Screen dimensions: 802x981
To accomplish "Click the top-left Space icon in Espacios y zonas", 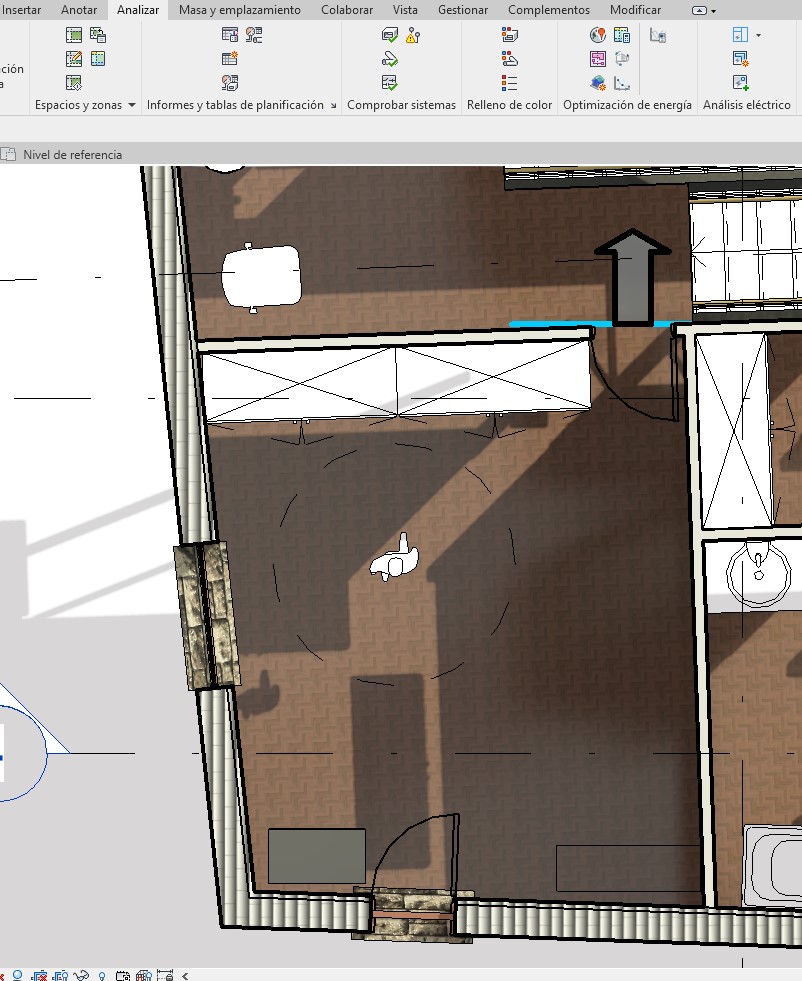I will click(74, 35).
